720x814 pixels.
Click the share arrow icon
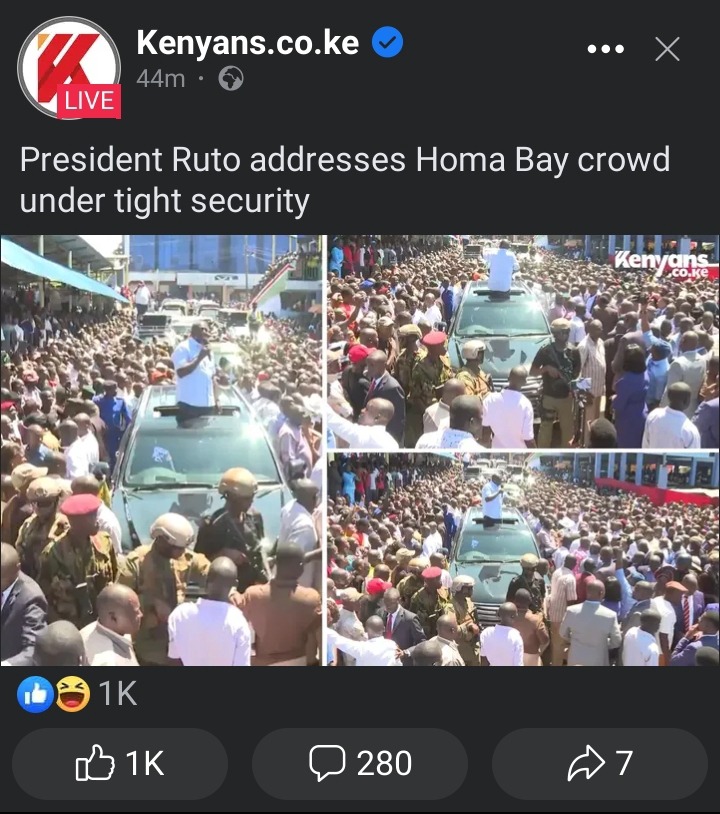pos(586,763)
